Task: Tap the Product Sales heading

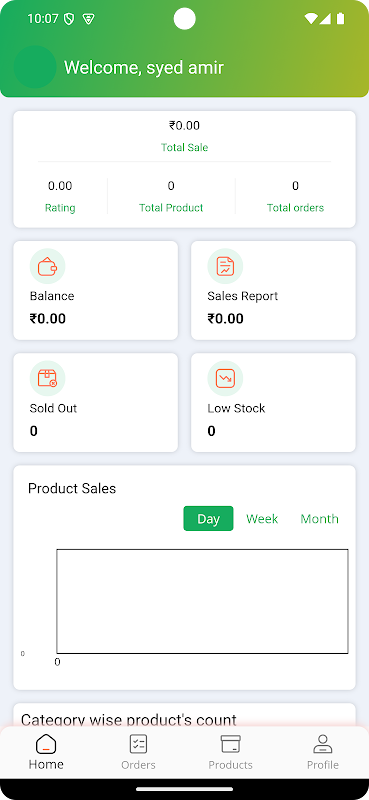Action: pos(72,488)
